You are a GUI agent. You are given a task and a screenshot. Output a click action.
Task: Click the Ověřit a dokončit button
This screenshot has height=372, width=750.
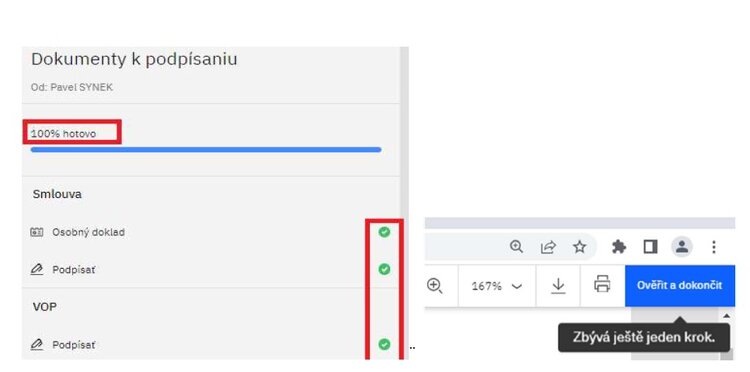(679, 285)
